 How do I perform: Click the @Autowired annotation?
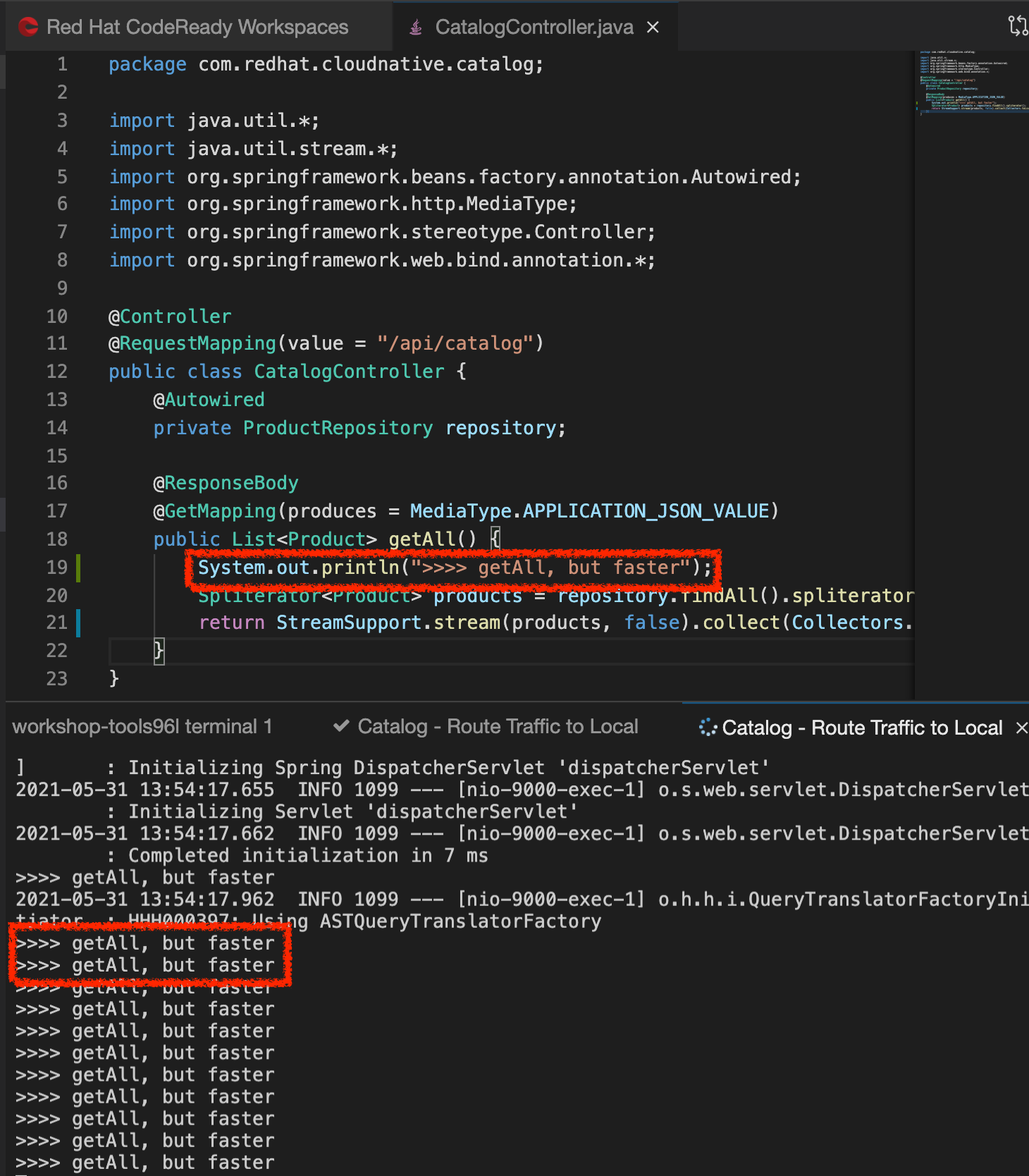pos(209,400)
